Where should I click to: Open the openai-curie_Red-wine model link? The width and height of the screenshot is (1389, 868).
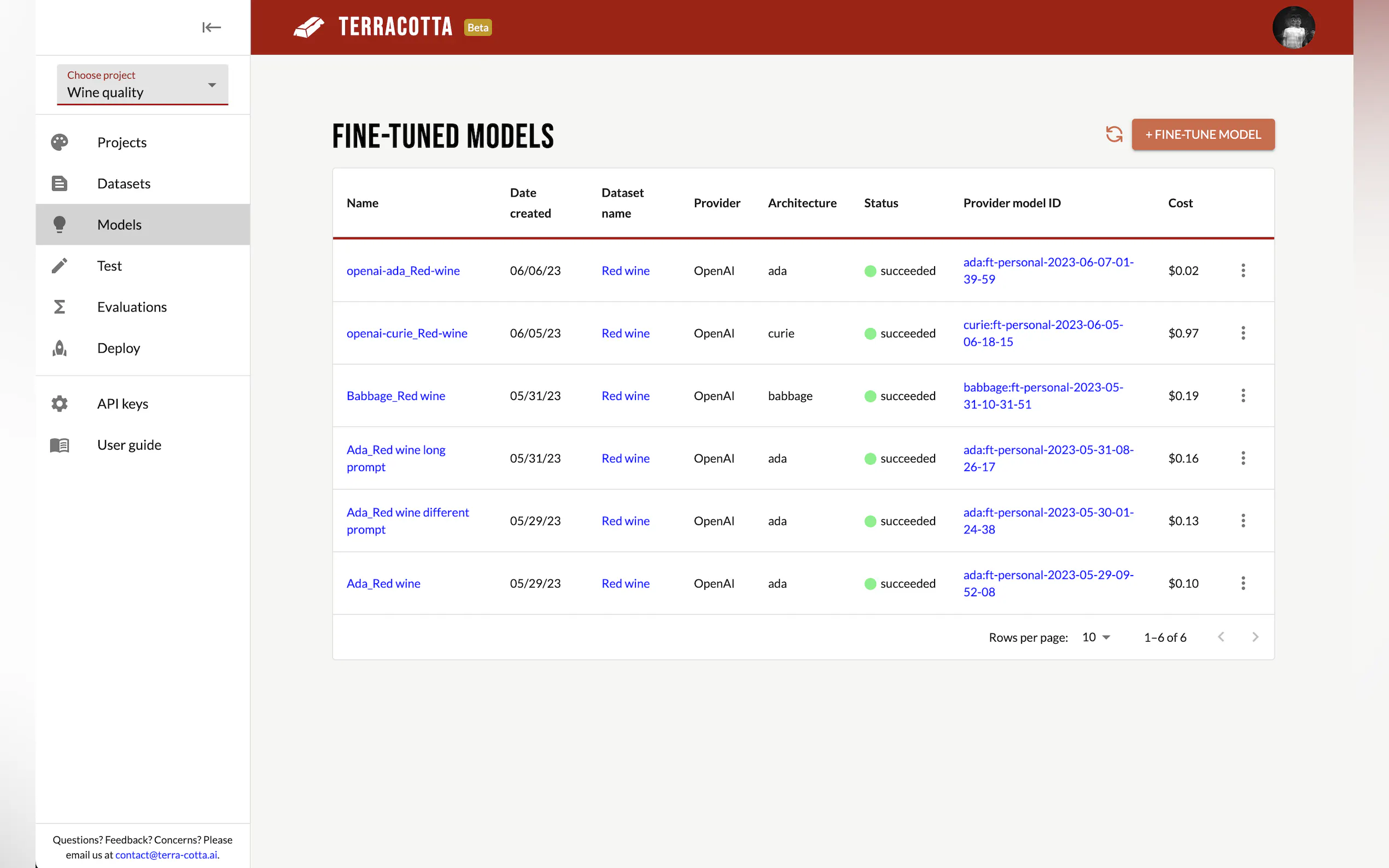click(x=406, y=333)
